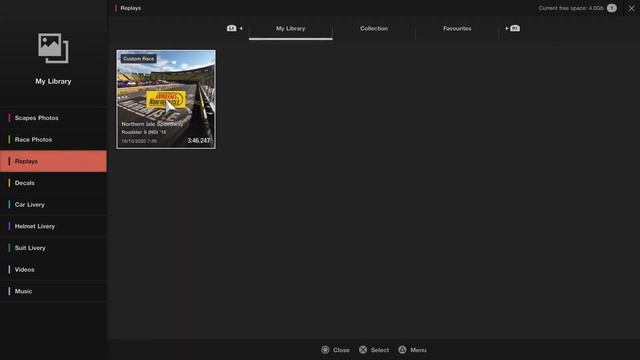This screenshot has height=360, width=640.
Task: Switch to the My Library tab
Action: click(x=291, y=29)
